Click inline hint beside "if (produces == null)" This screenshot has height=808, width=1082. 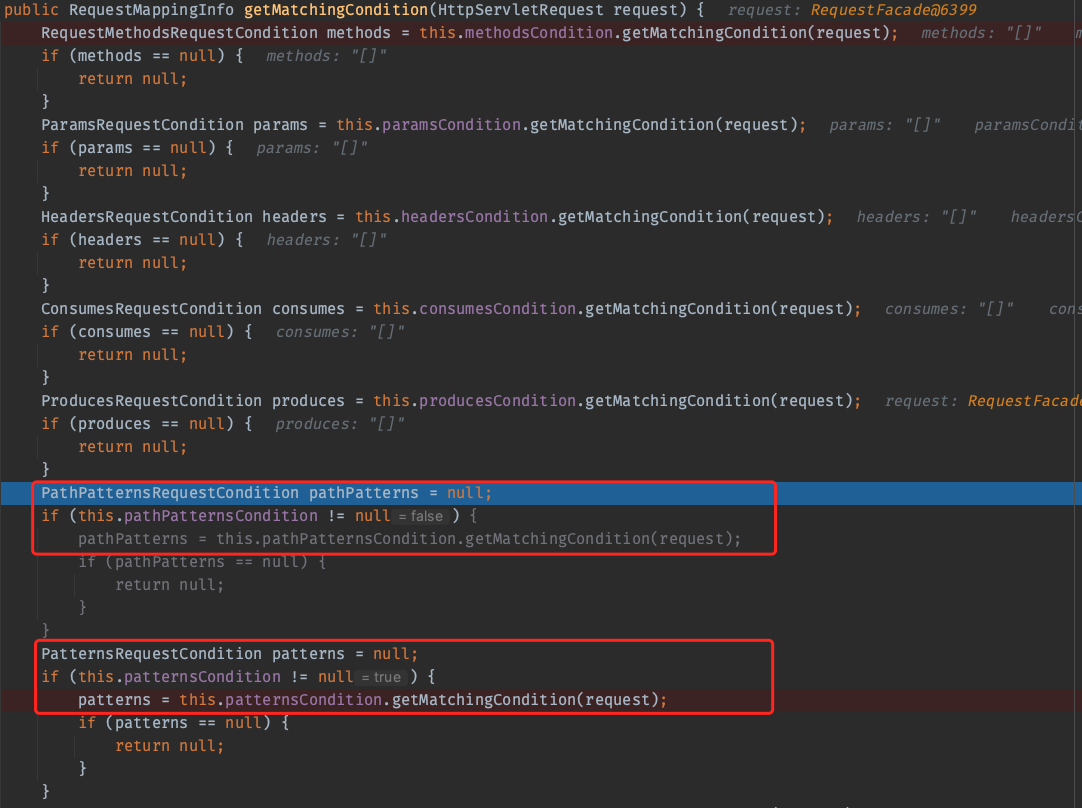340,424
